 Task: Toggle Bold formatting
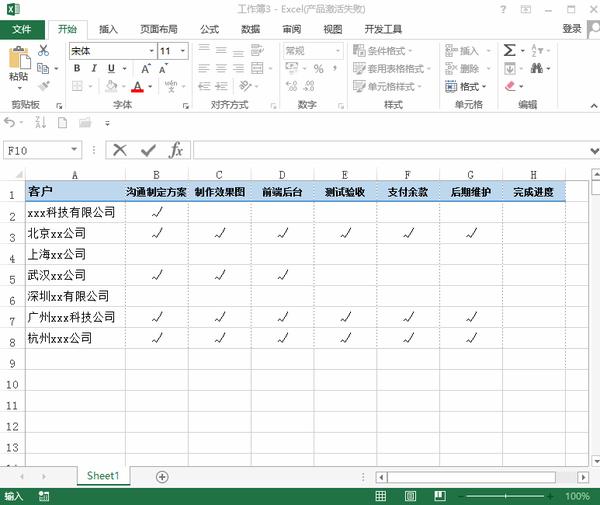[x=77, y=68]
